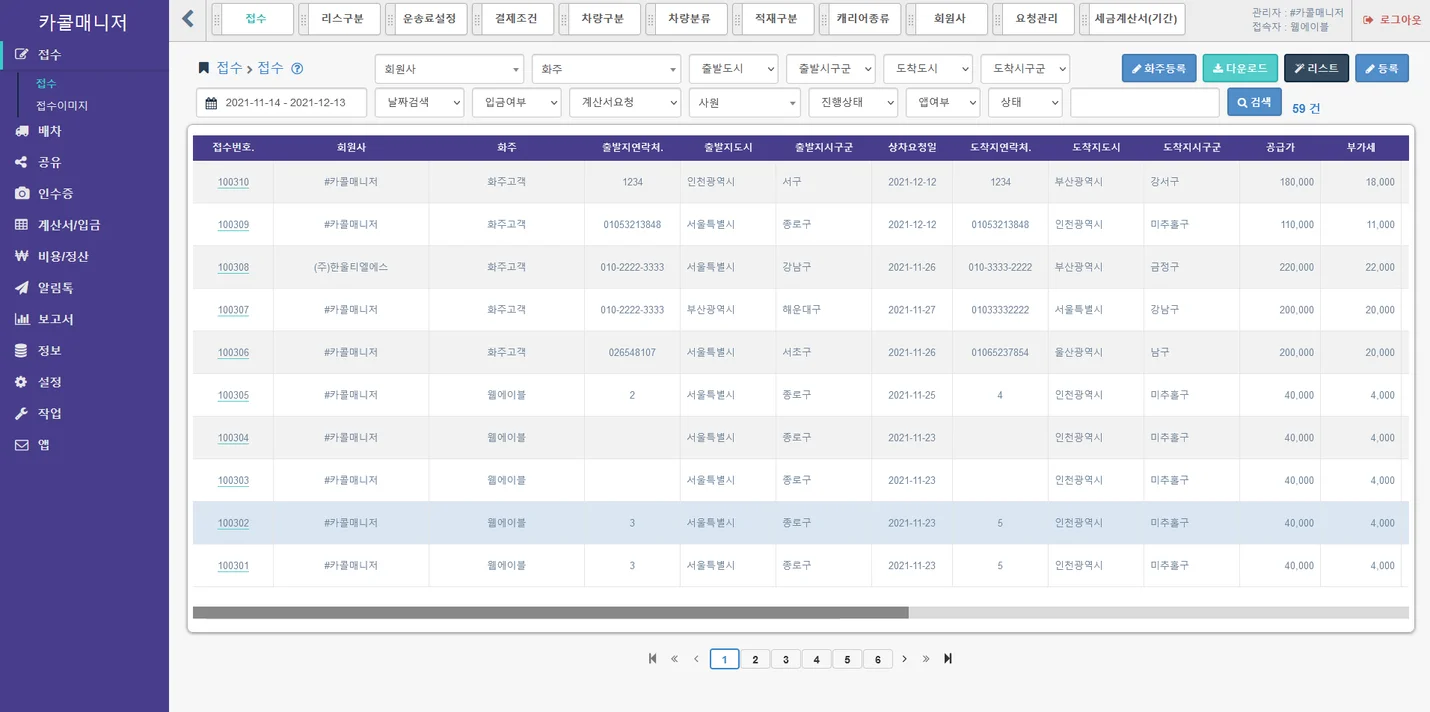Open the 인수증 camera icon menu

coord(55,194)
